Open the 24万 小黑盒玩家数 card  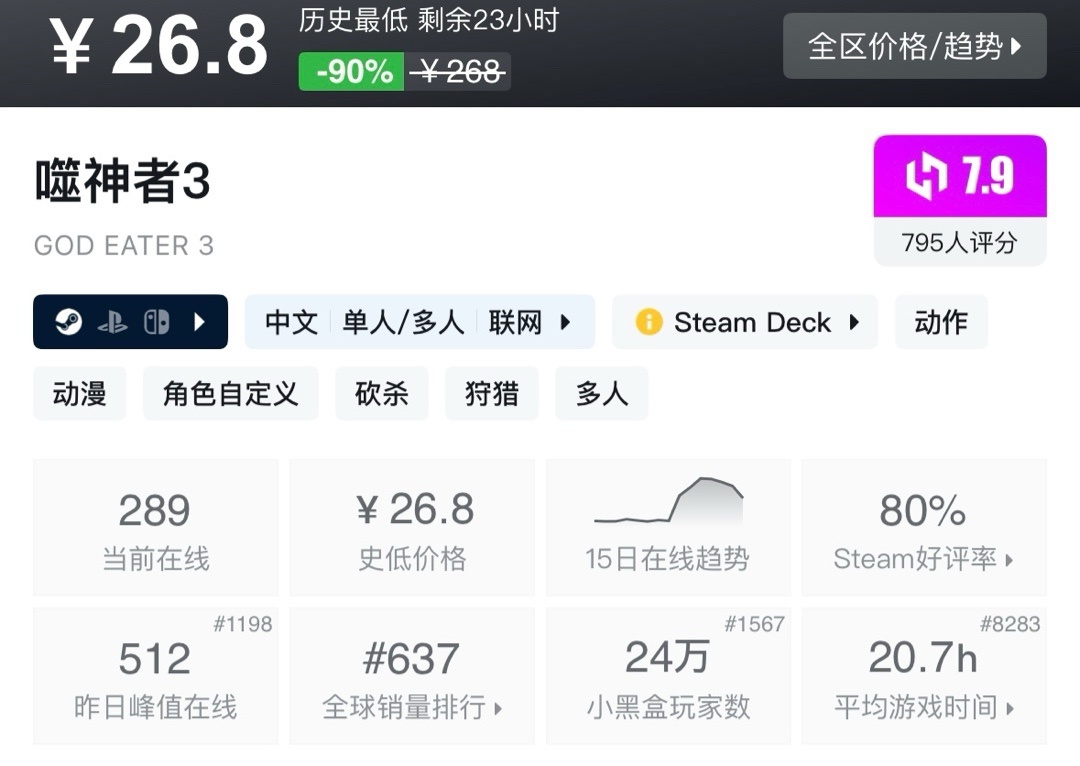668,676
